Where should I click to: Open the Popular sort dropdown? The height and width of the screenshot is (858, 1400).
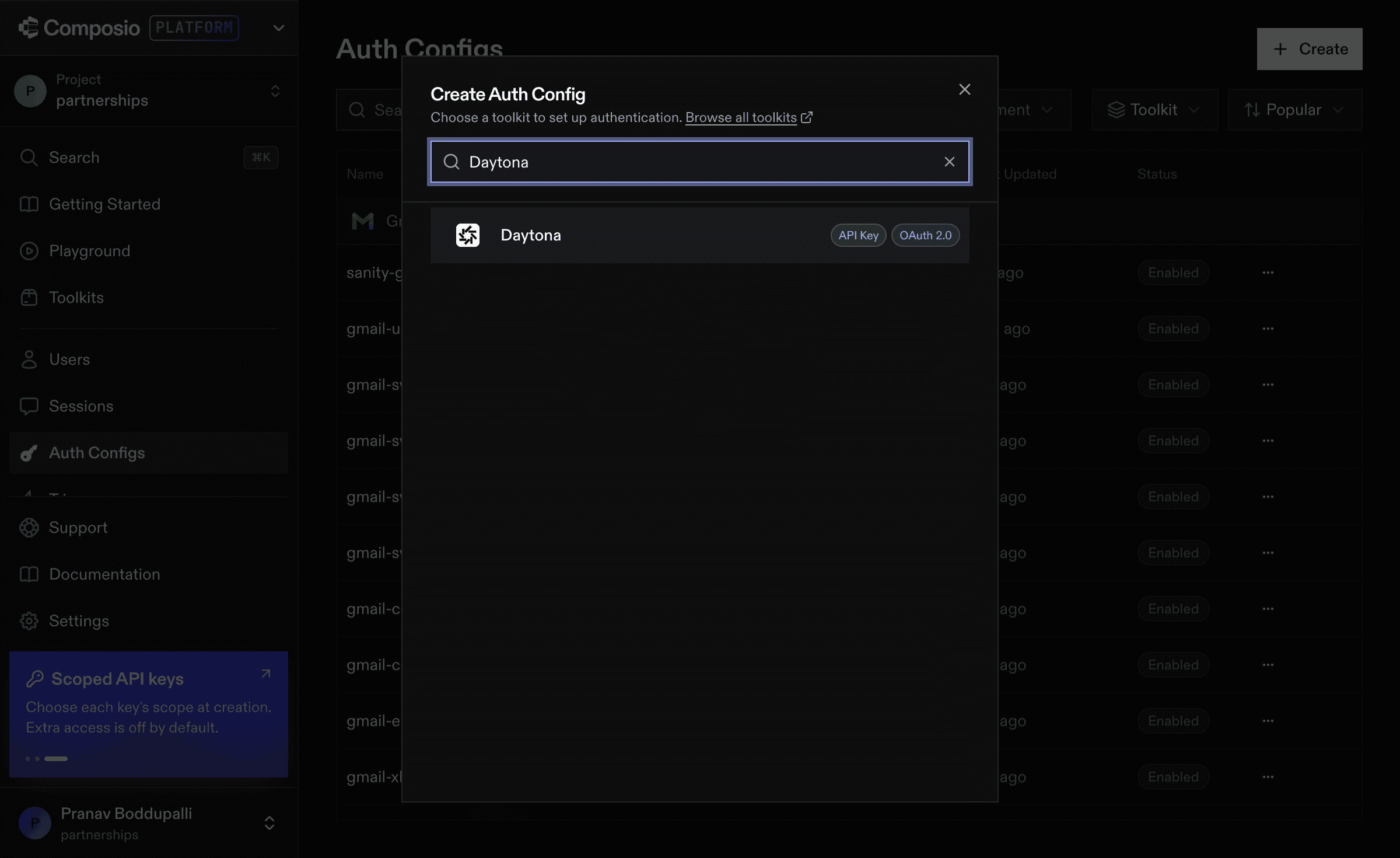point(1295,110)
